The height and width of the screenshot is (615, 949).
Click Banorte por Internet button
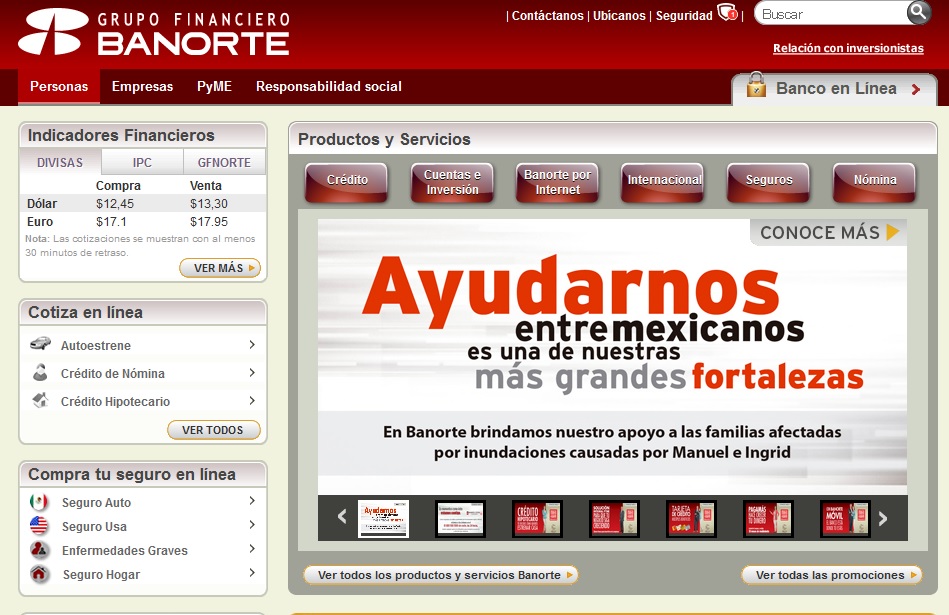click(x=557, y=182)
